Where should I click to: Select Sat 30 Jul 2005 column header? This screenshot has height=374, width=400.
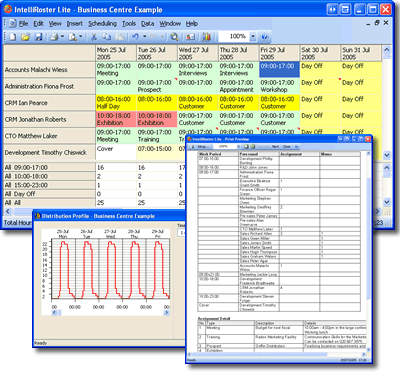(x=320, y=53)
